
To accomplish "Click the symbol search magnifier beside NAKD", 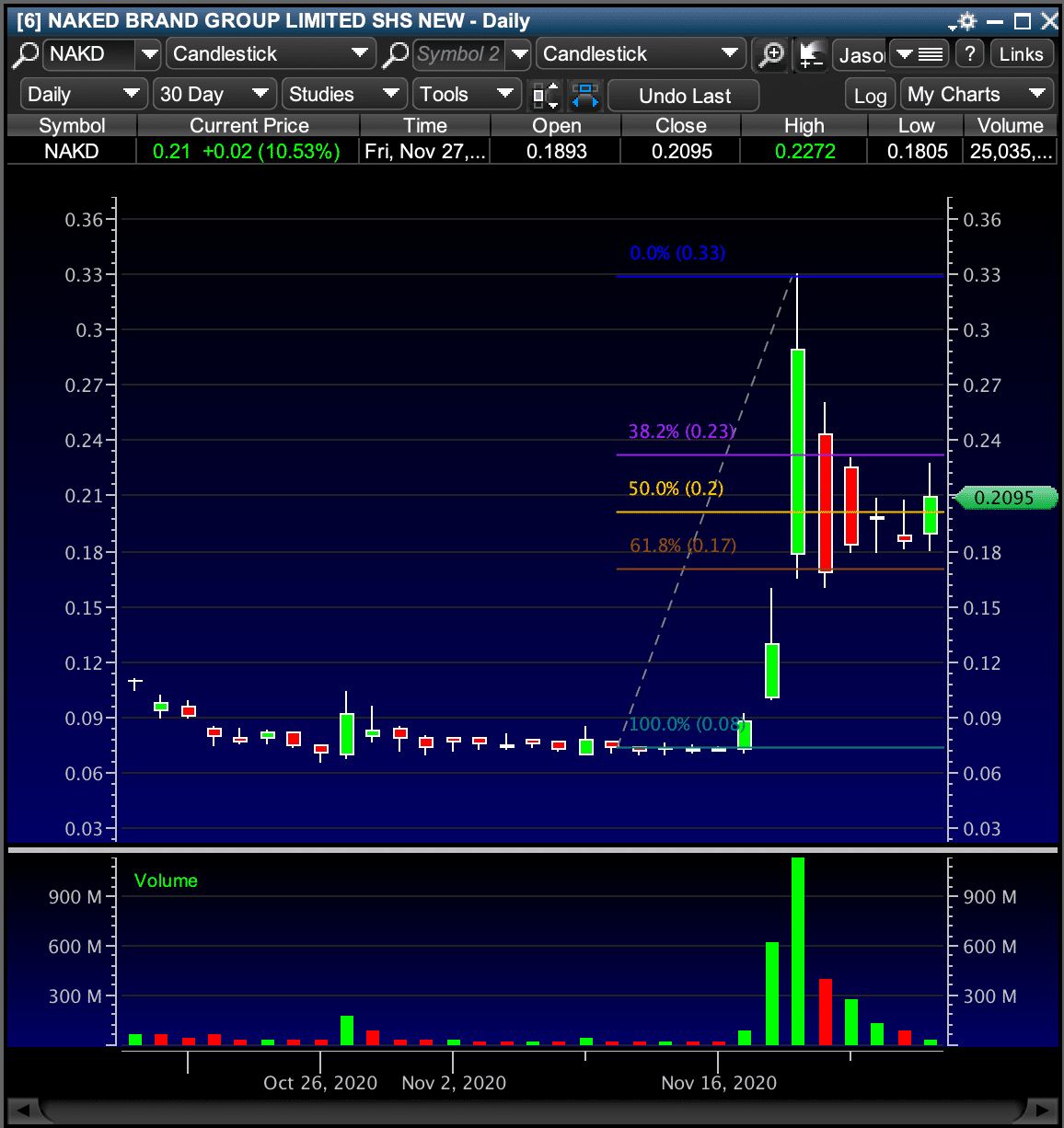I will pos(25,54).
